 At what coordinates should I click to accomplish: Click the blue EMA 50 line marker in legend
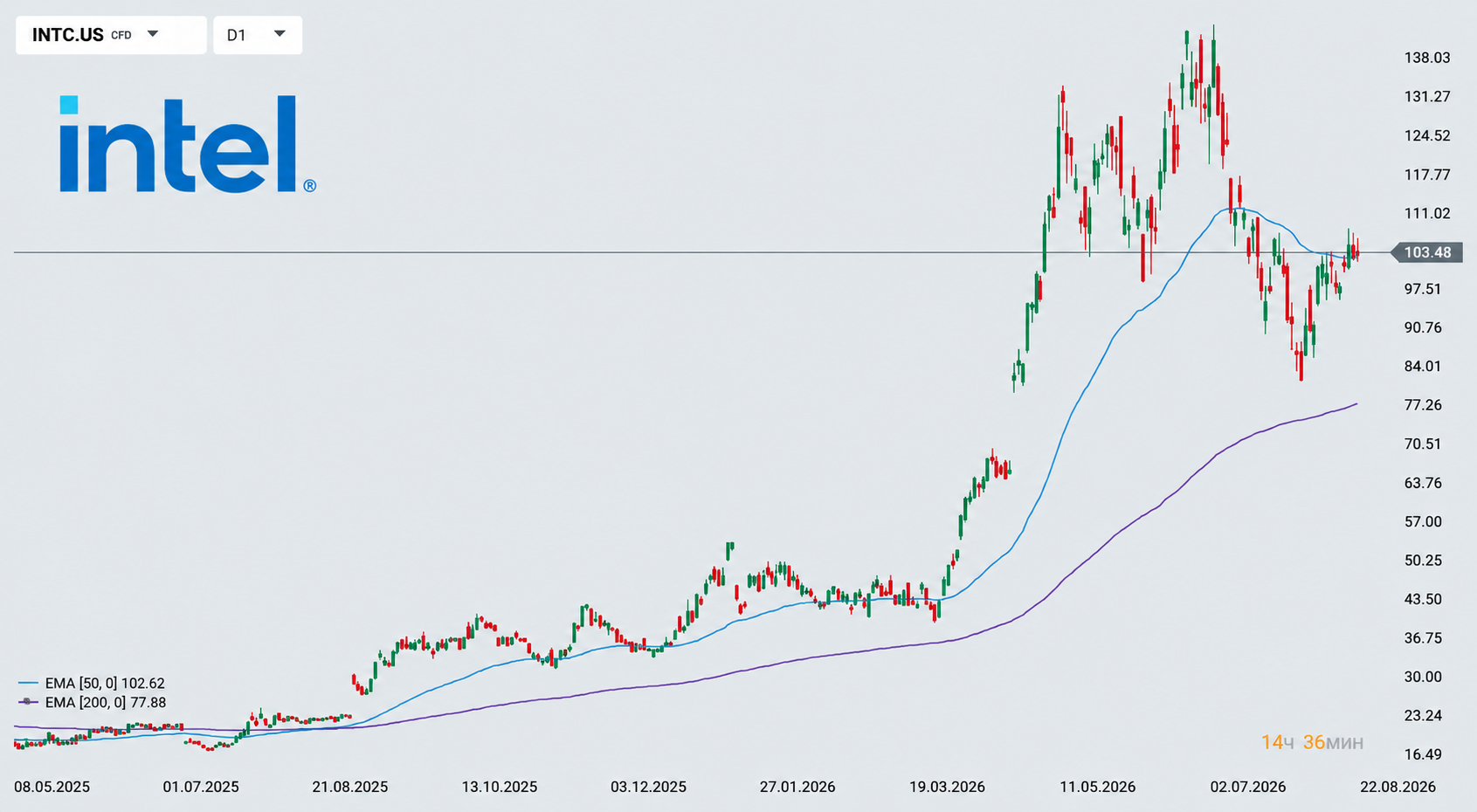[x=28, y=684]
